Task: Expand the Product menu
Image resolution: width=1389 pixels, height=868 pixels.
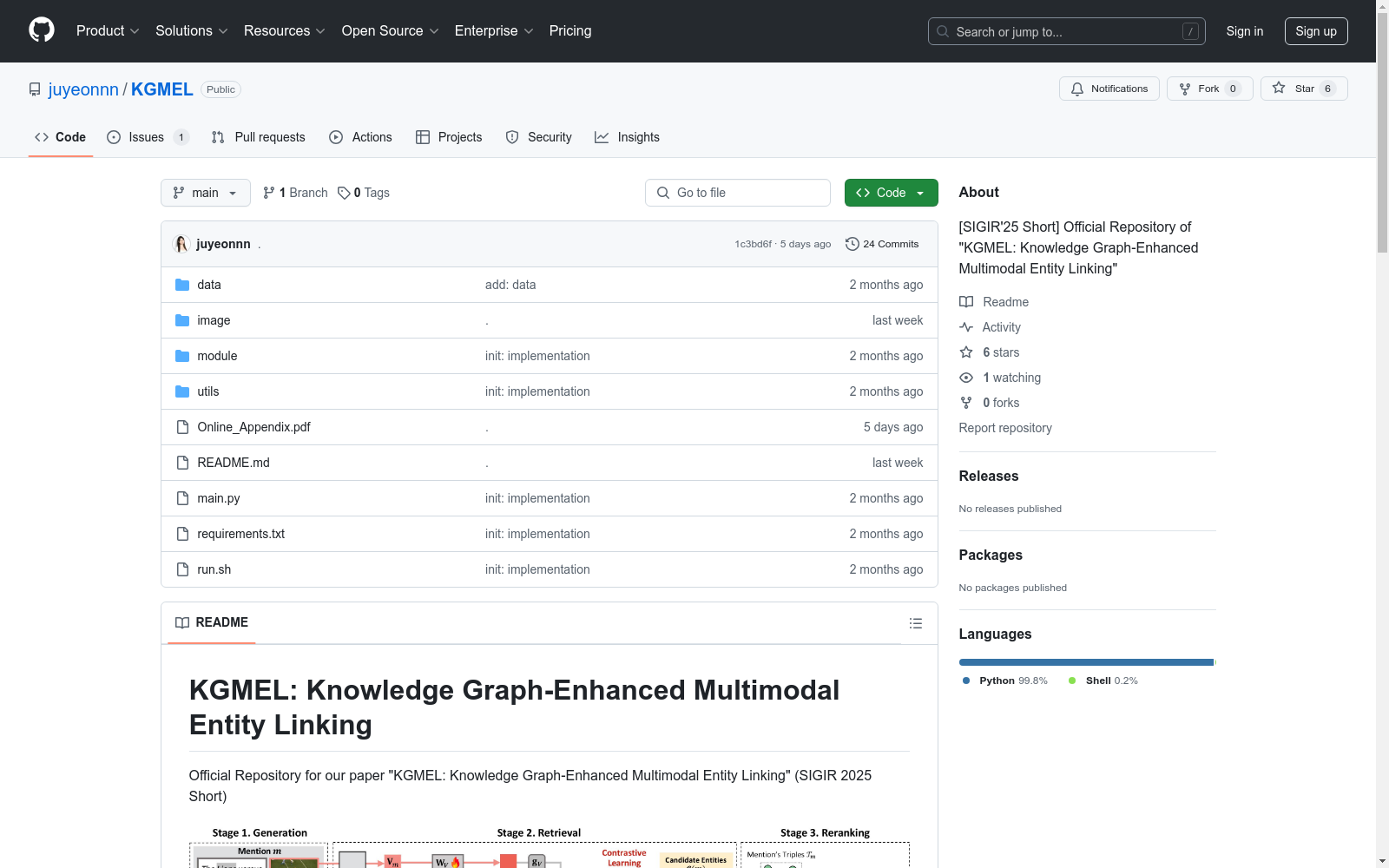Action: pyautogui.click(x=108, y=30)
